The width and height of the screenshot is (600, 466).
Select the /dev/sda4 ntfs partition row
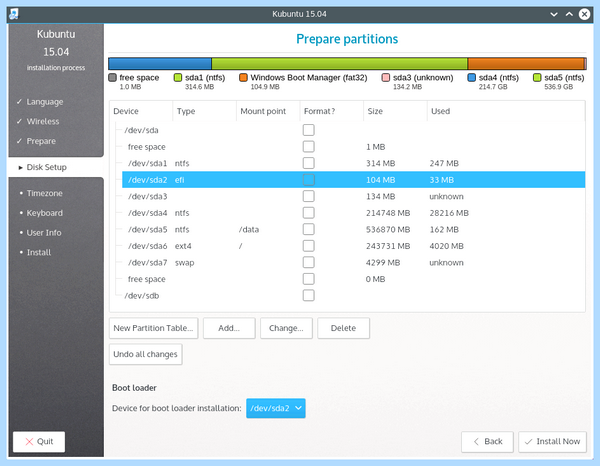(x=353, y=213)
